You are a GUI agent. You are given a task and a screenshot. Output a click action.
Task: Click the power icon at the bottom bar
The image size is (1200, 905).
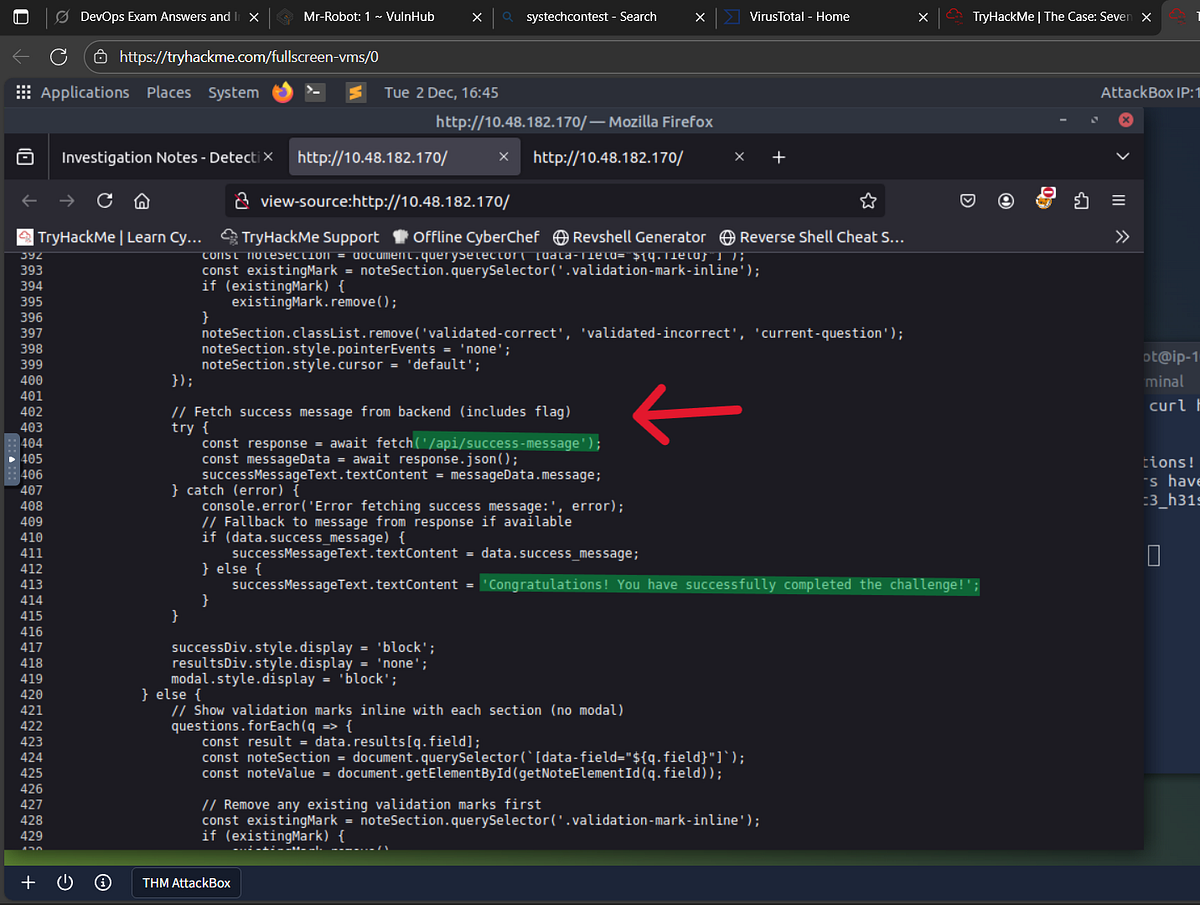[x=64, y=882]
